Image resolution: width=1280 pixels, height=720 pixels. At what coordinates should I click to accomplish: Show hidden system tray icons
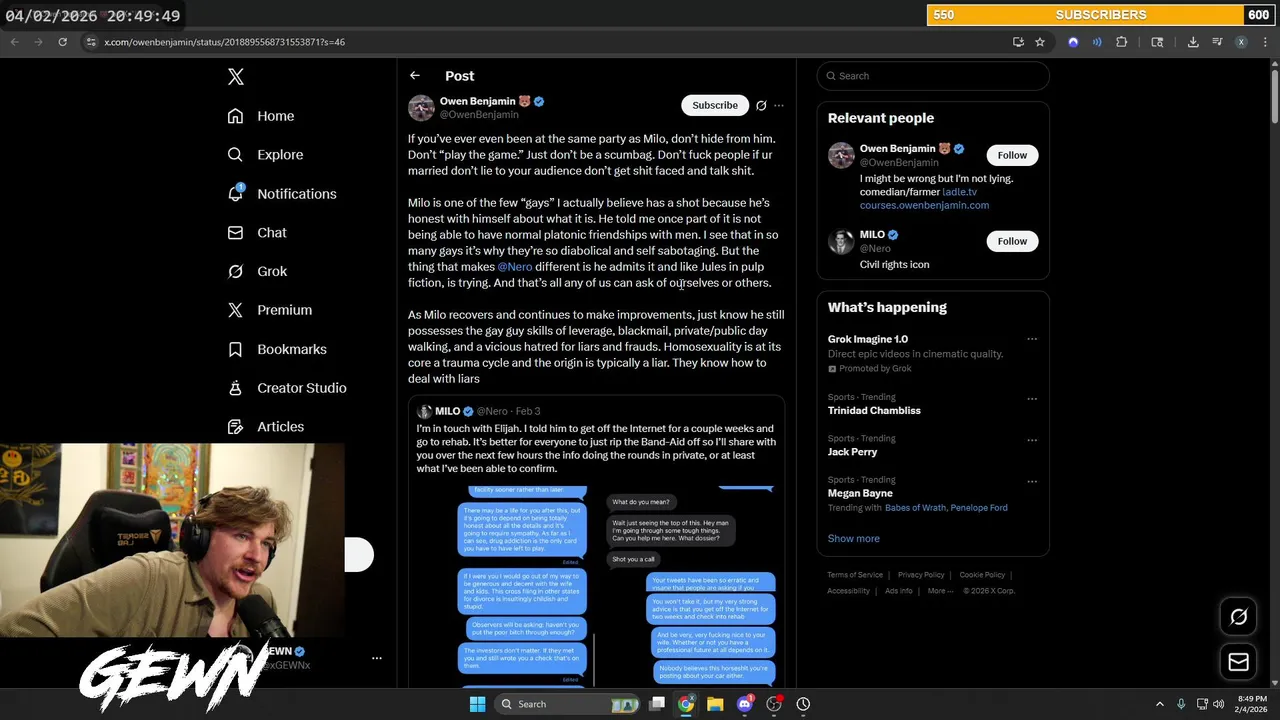pos(1160,704)
